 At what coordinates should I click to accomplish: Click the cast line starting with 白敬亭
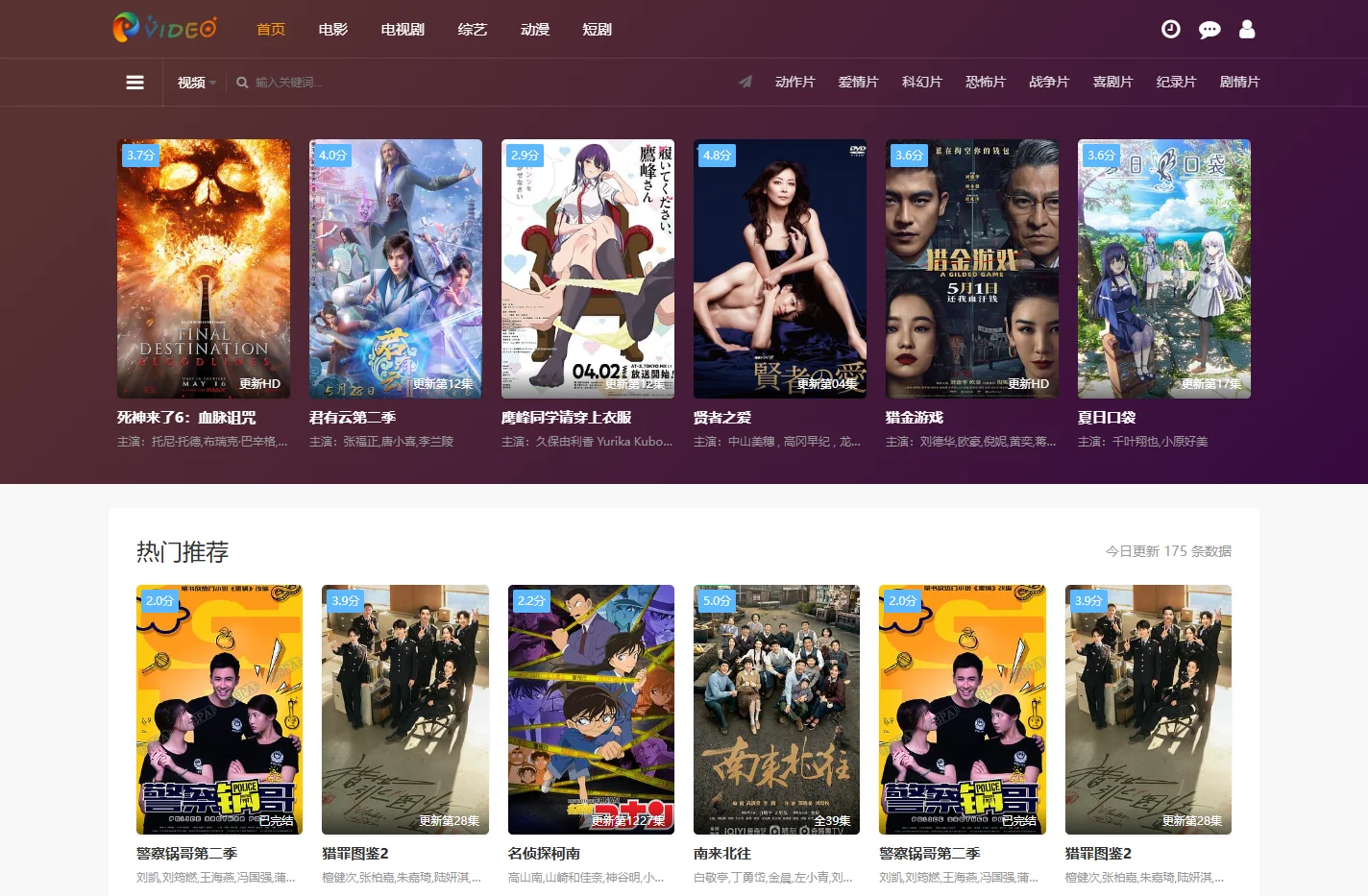tap(773, 878)
